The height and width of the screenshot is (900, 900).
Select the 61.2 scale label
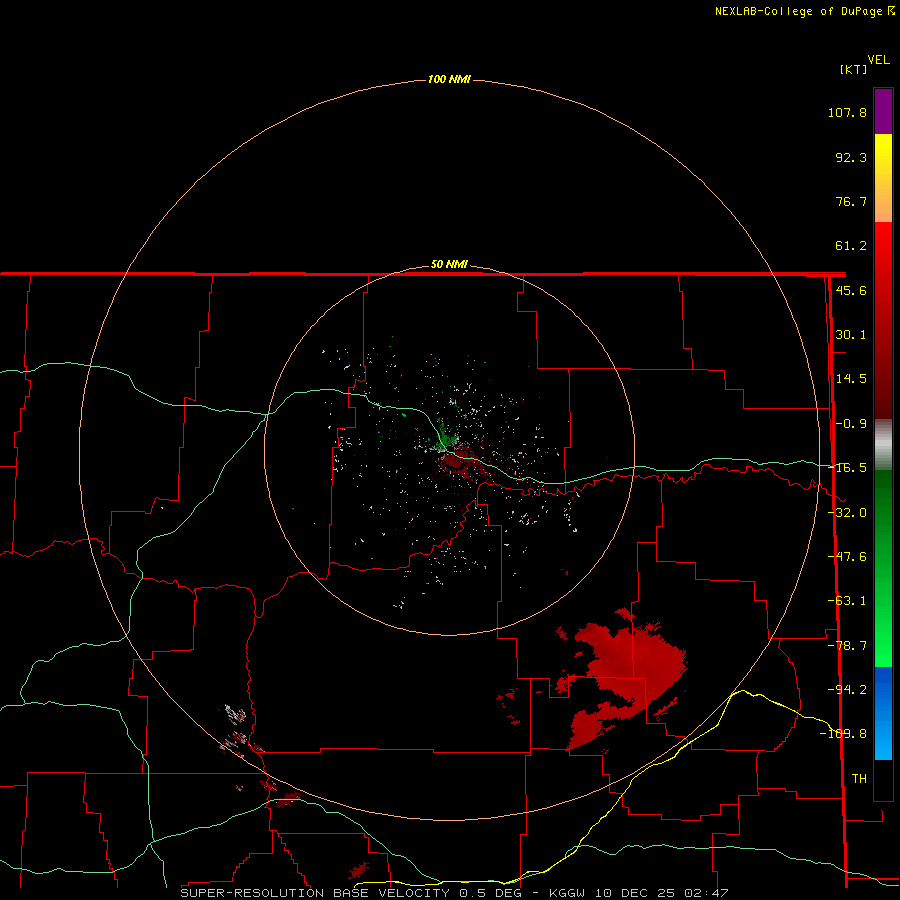[851, 246]
